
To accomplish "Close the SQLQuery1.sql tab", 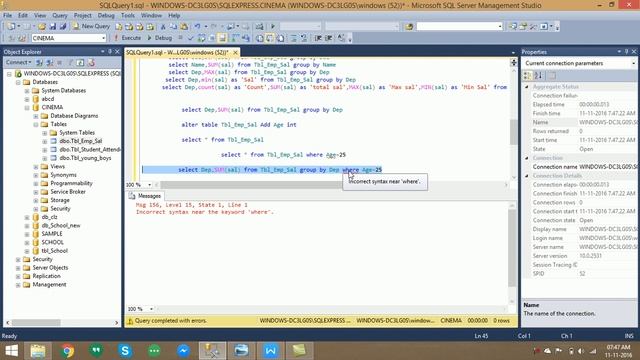I will 235,53.
